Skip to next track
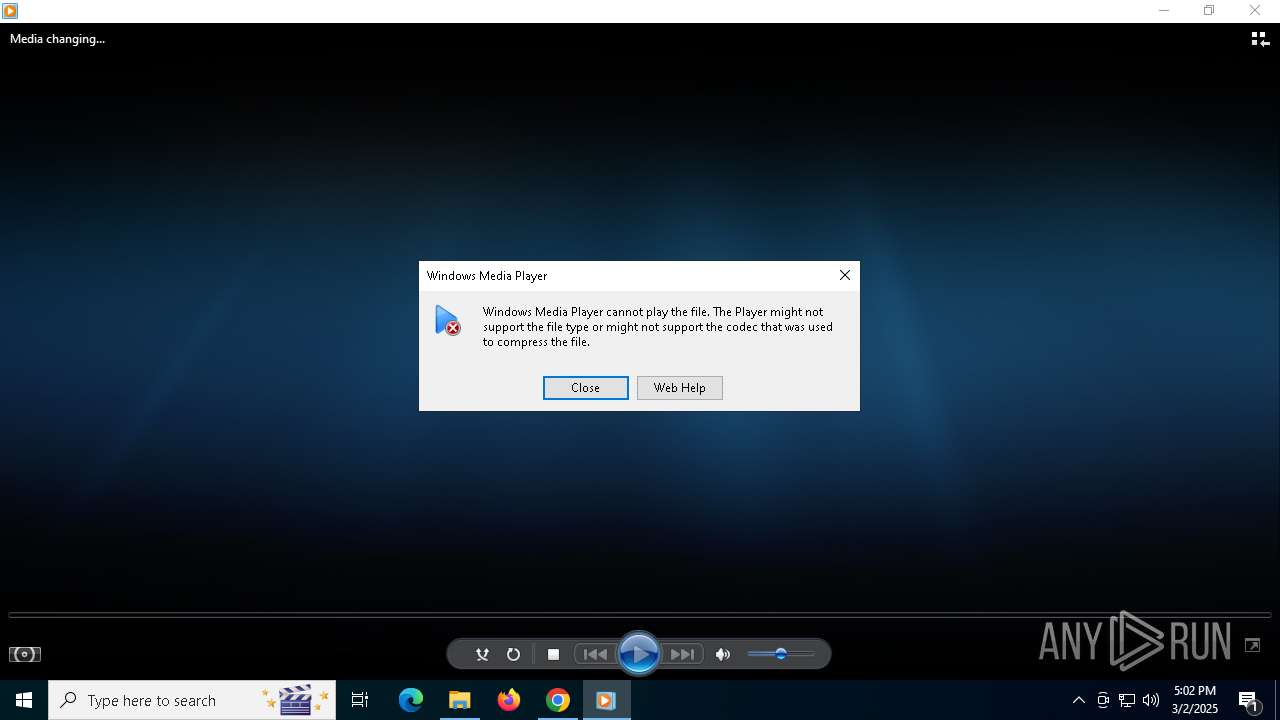 pyautogui.click(x=683, y=654)
